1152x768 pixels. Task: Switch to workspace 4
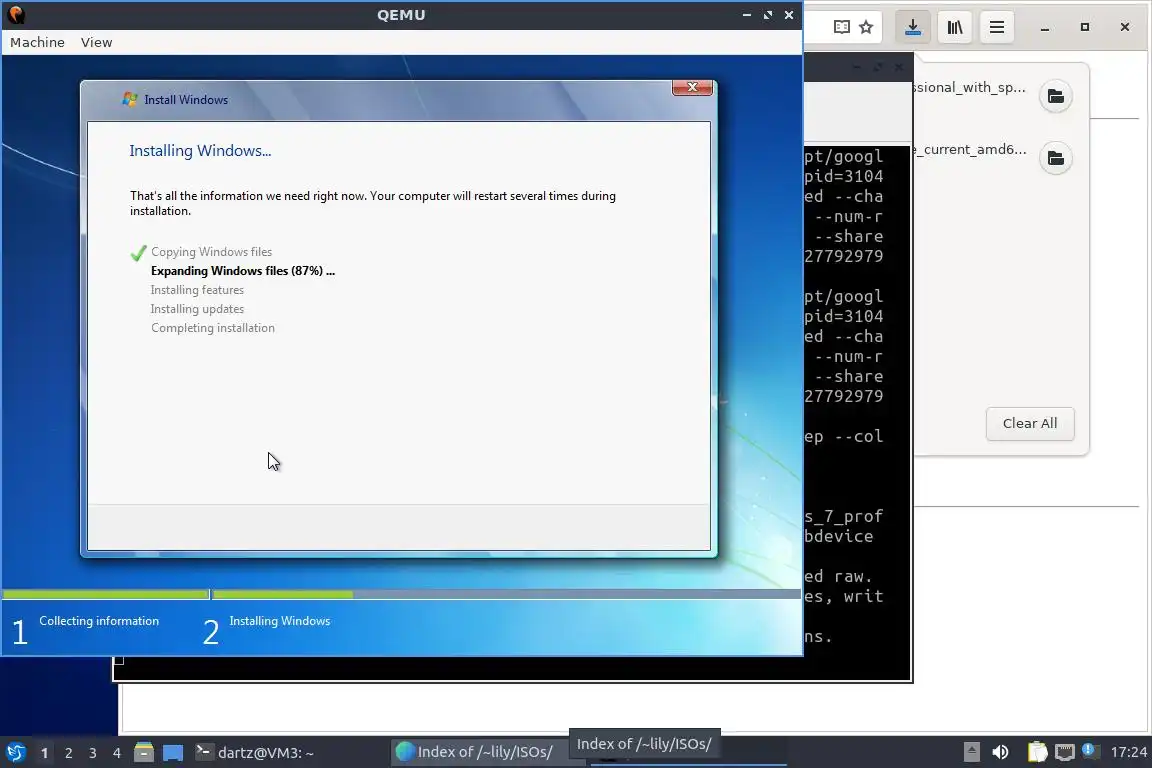tap(117, 753)
